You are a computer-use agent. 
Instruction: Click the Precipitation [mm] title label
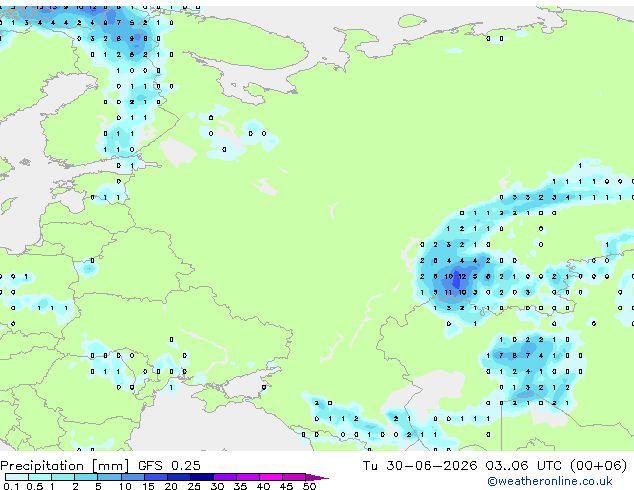coord(65,466)
